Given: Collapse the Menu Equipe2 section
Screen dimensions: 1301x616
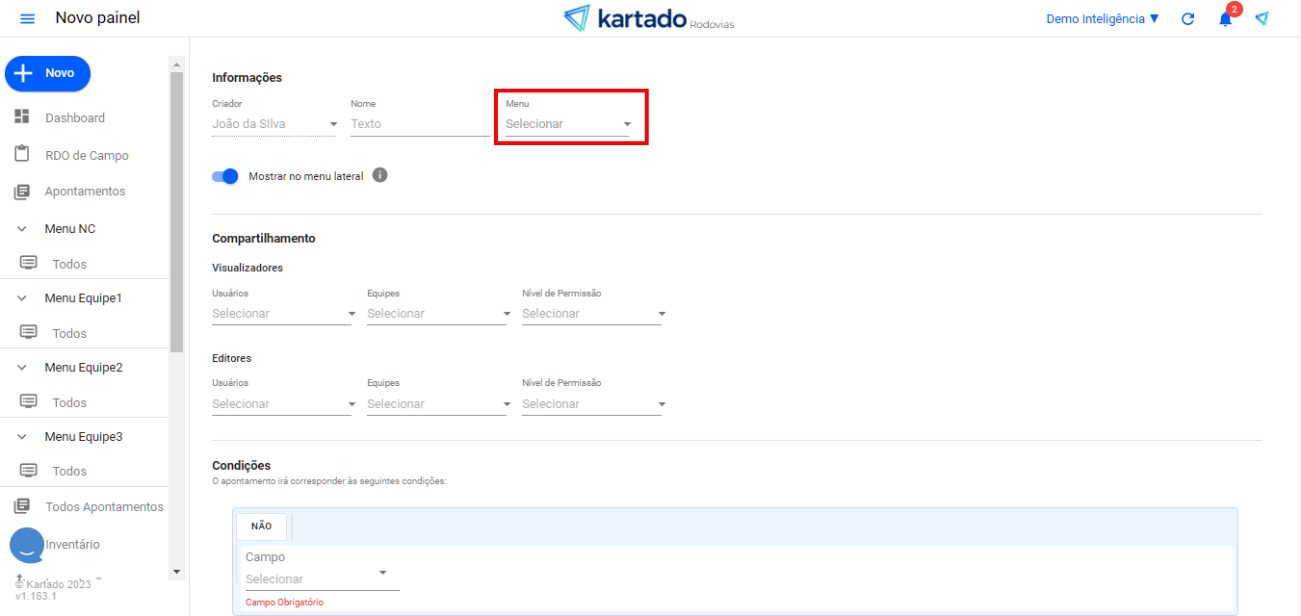Looking at the screenshot, I should 22,368.
